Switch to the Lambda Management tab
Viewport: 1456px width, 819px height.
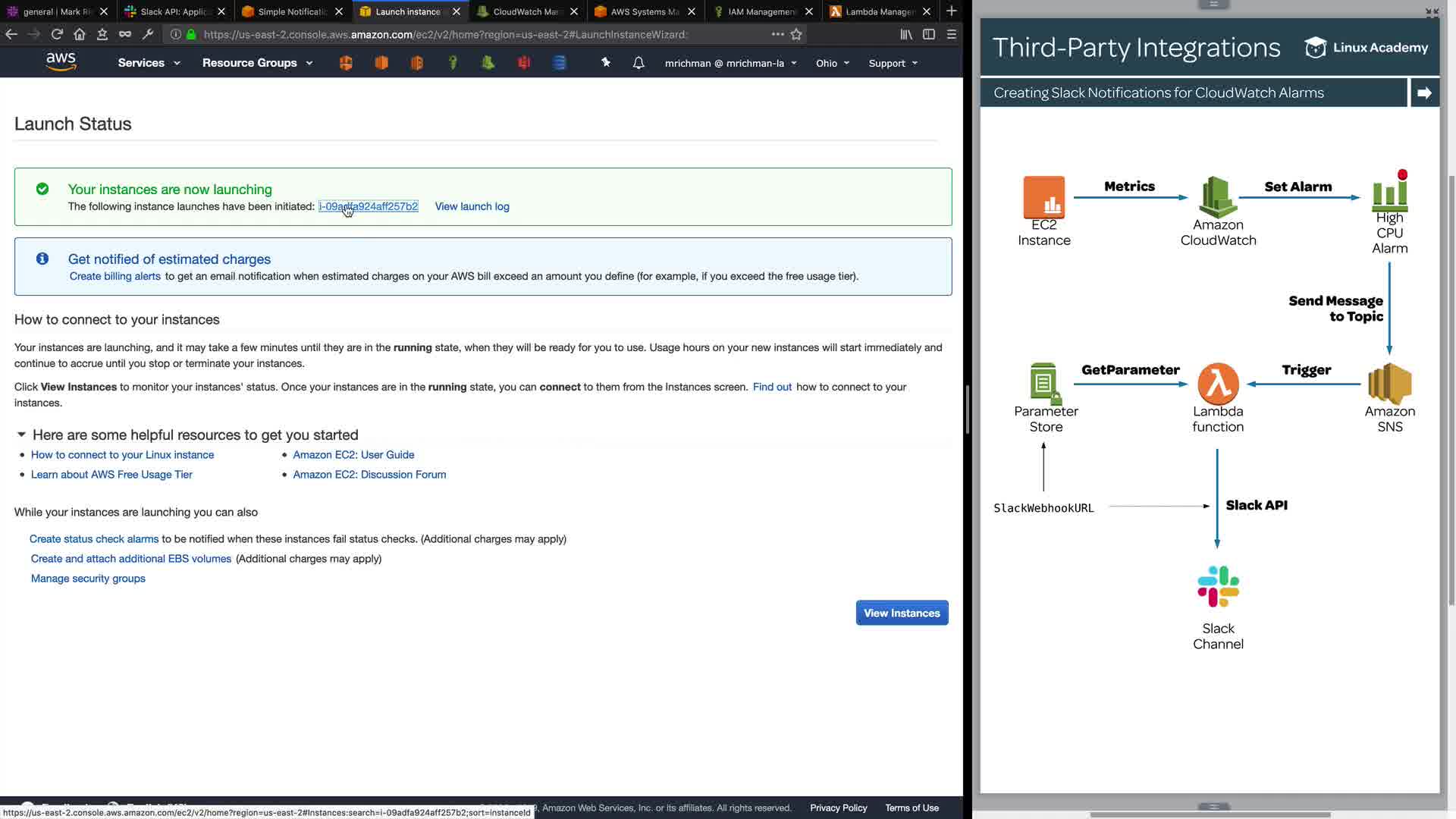[x=880, y=11]
